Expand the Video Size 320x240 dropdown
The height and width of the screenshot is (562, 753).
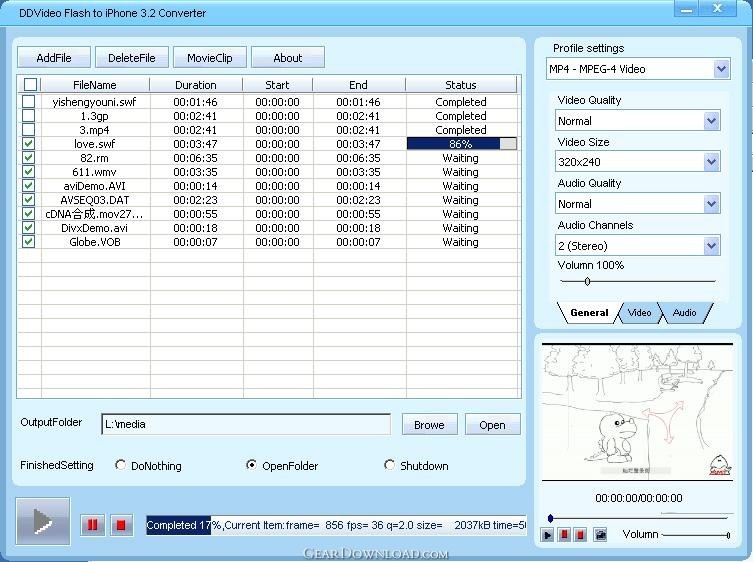pos(711,162)
